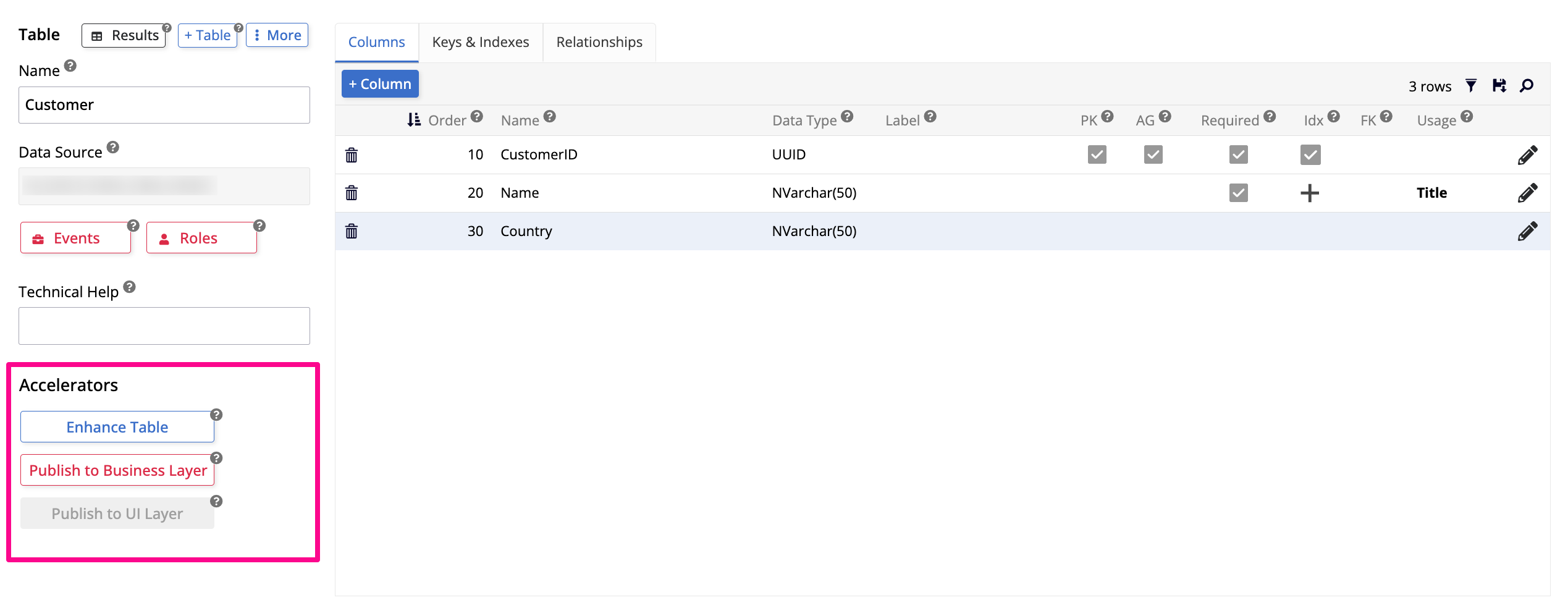Click Publish to UI Layer button

[117, 513]
